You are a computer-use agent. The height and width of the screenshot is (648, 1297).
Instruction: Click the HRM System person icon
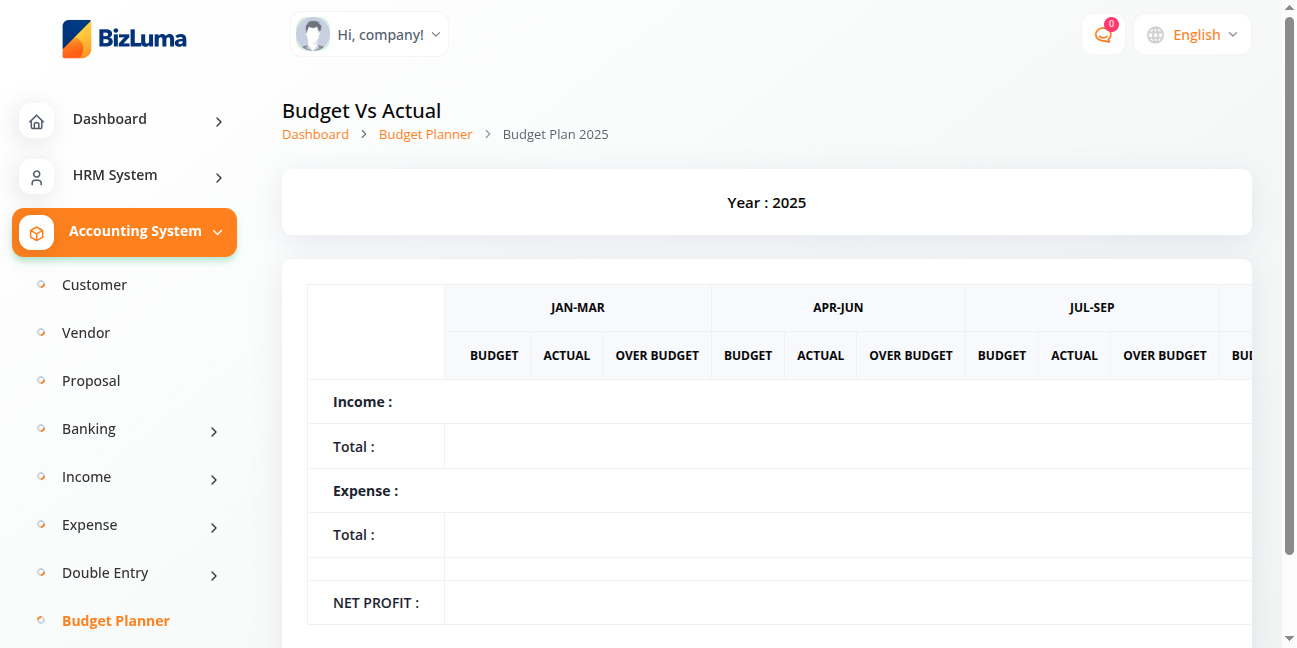tap(37, 178)
